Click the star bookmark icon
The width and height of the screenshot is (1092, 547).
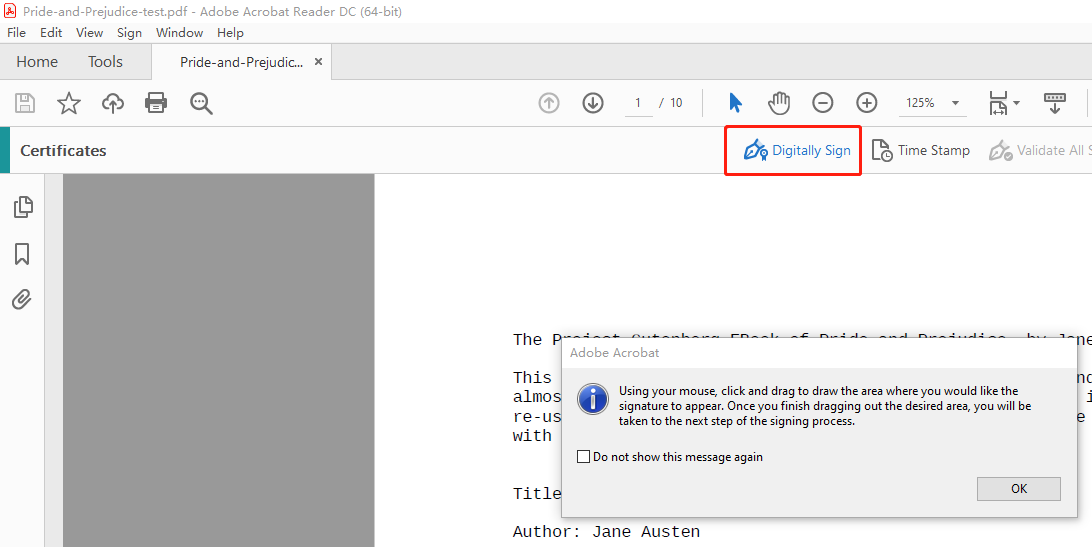68,103
